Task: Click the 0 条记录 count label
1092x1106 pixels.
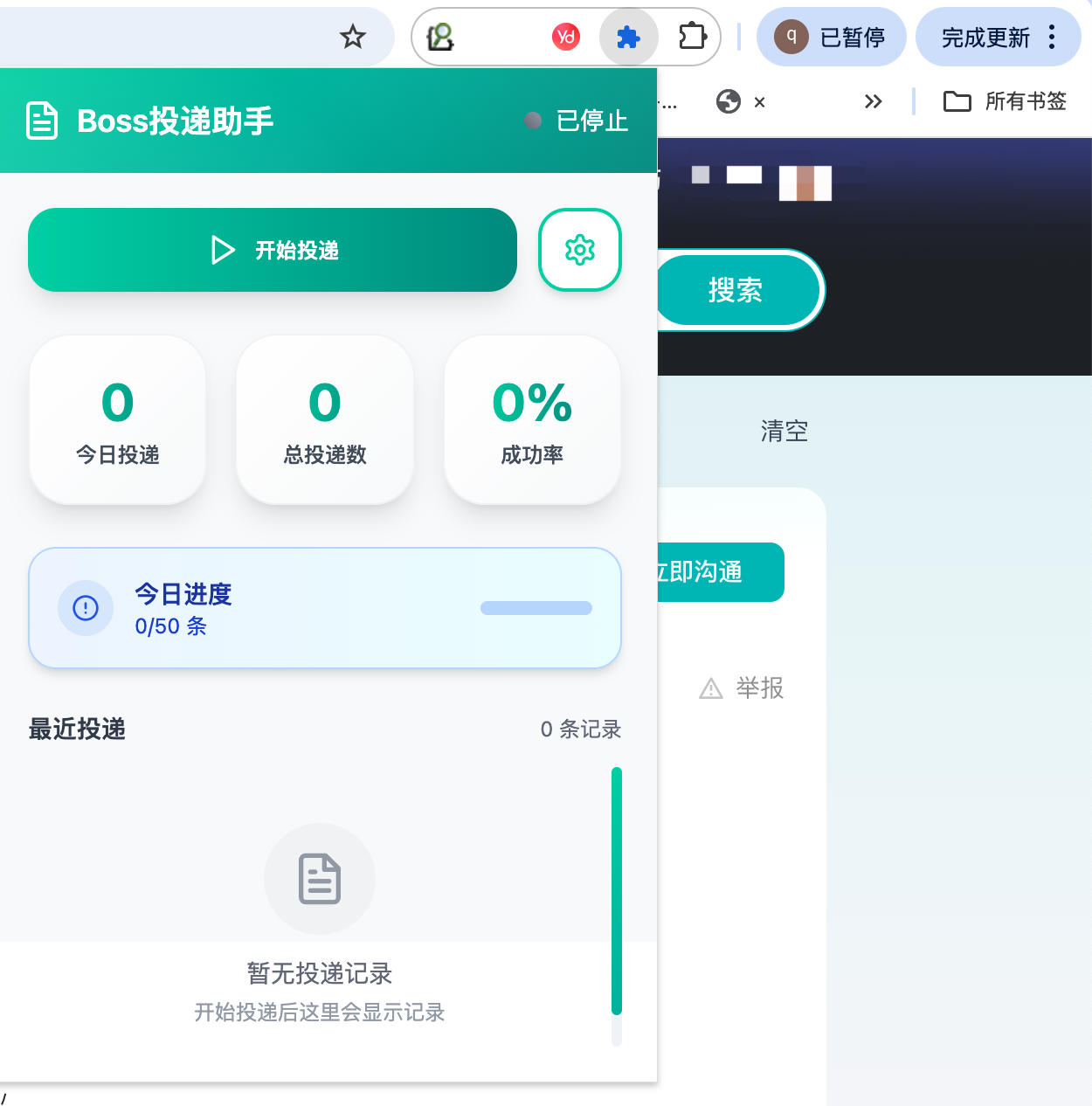Action: pos(581,729)
